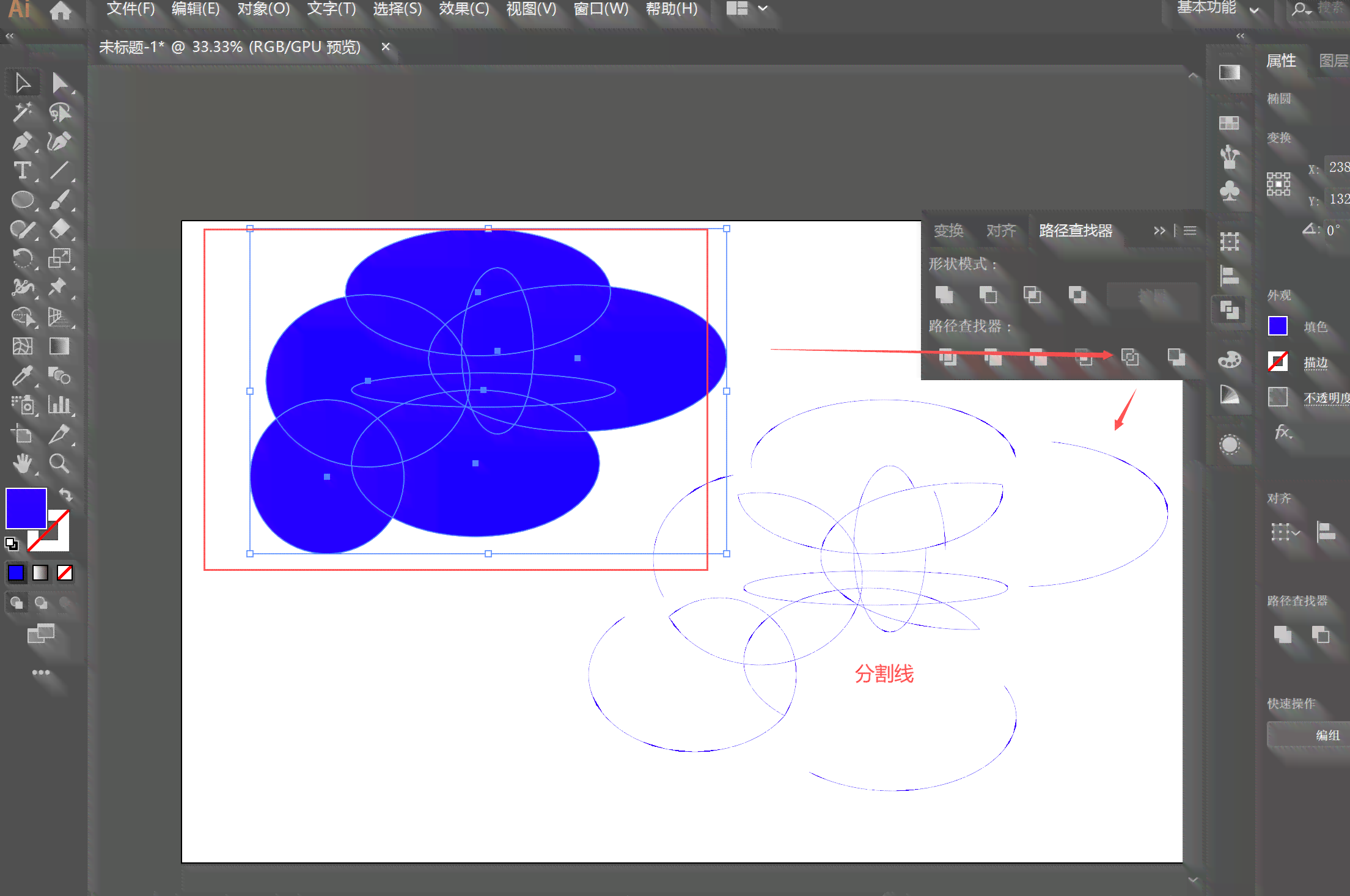Image resolution: width=1350 pixels, height=896 pixels.
Task: Set paint mode to Color
Action: pyautogui.click(x=17, y=573)
